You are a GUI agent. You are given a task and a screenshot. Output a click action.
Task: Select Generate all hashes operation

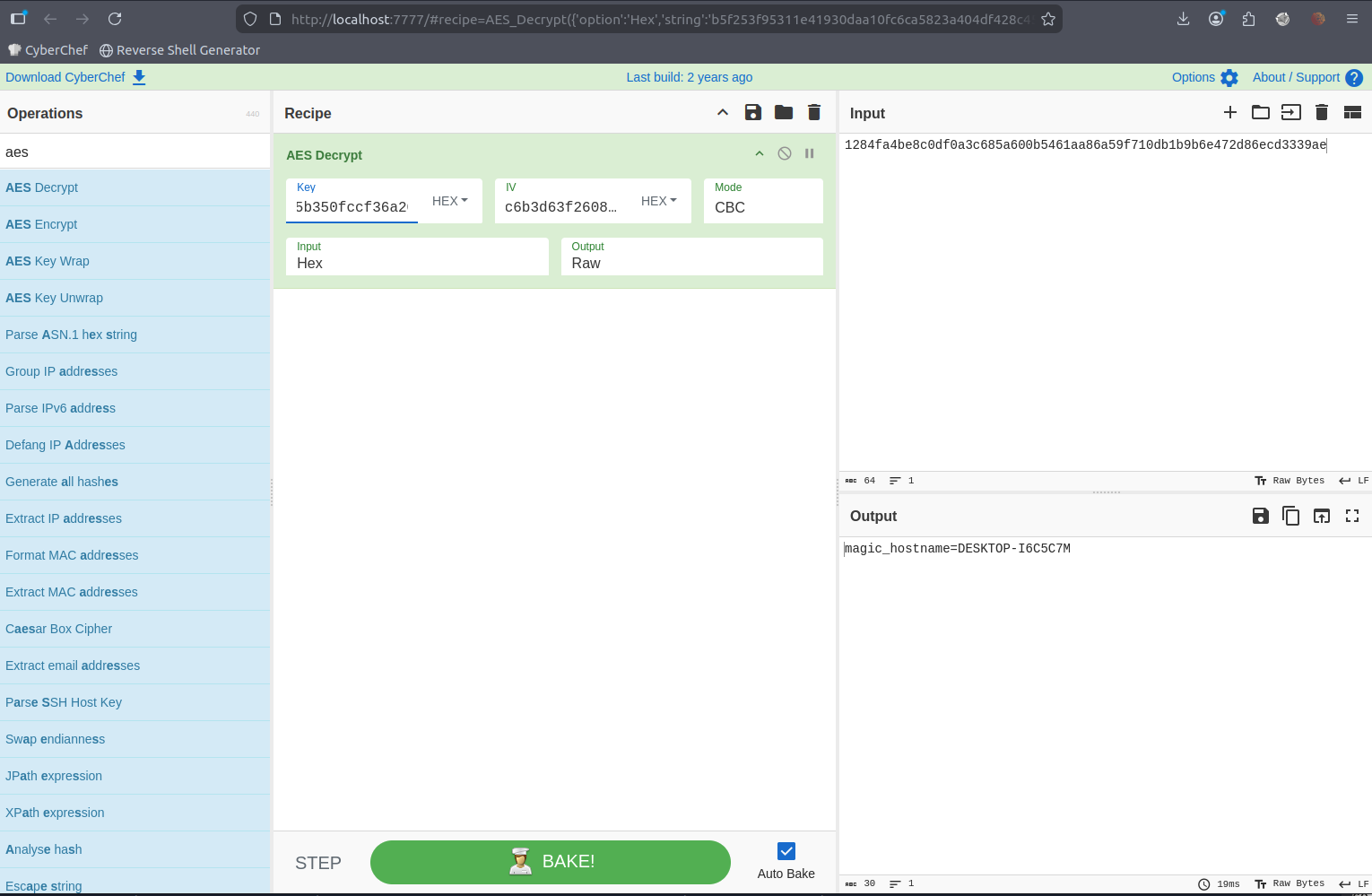pyautogui.click(x=135, y=482)
